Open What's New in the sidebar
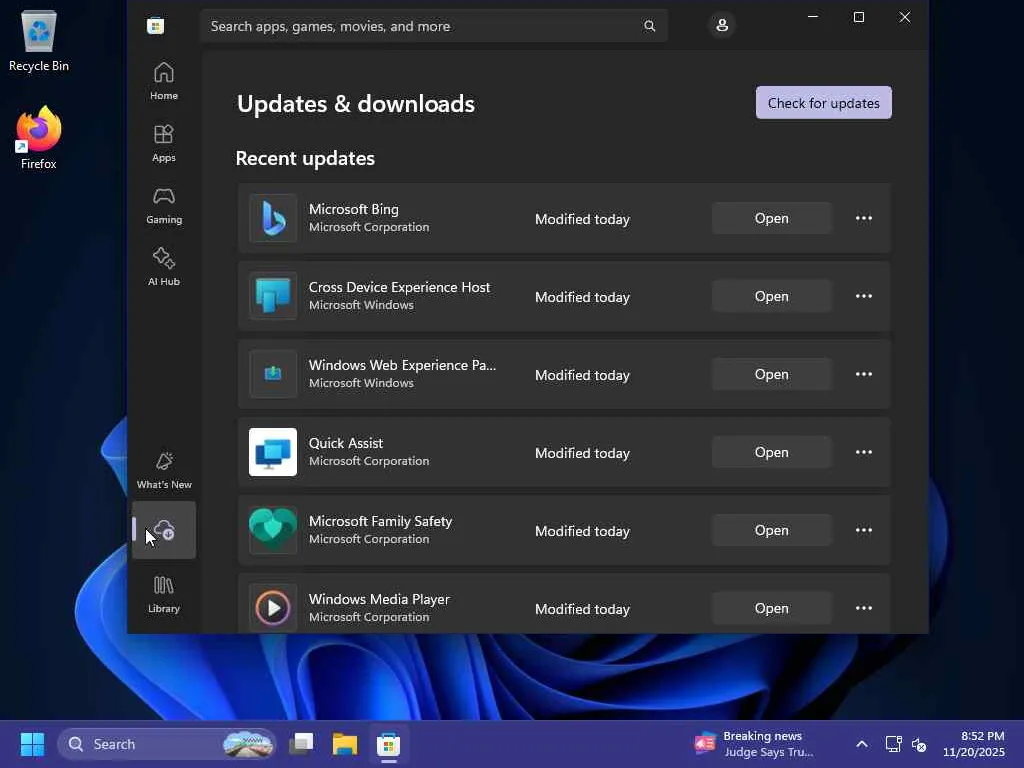 163,470
